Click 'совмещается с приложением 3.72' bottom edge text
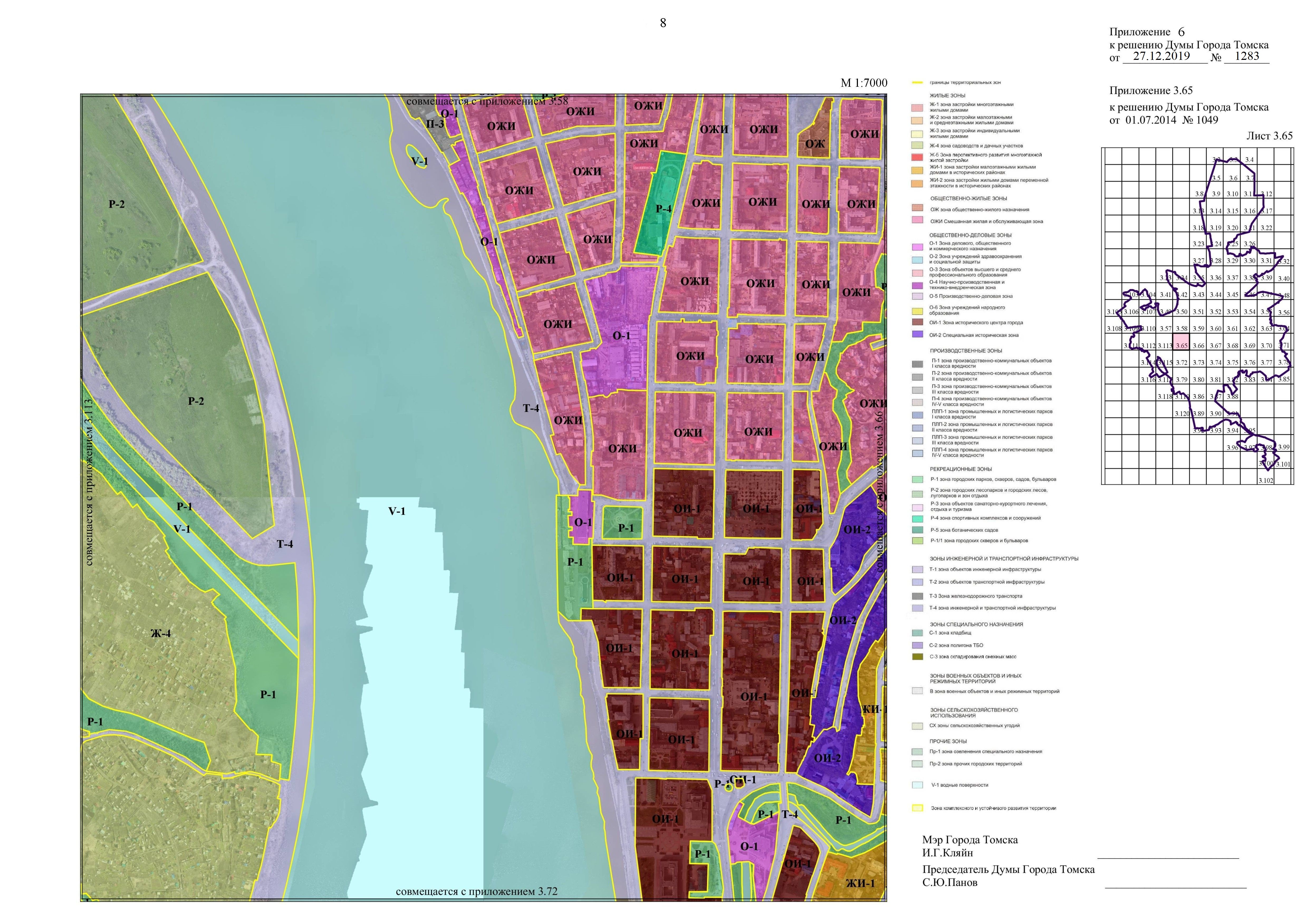Image resolution: width=1316 pixels, height=921 pixels. (476, 892)
